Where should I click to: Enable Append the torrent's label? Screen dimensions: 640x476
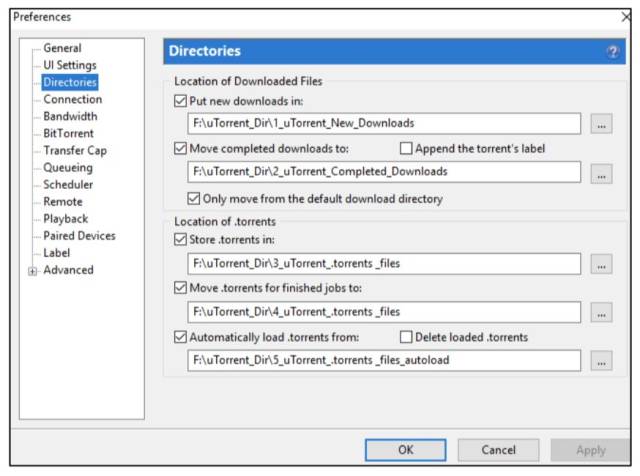point(406,148)
